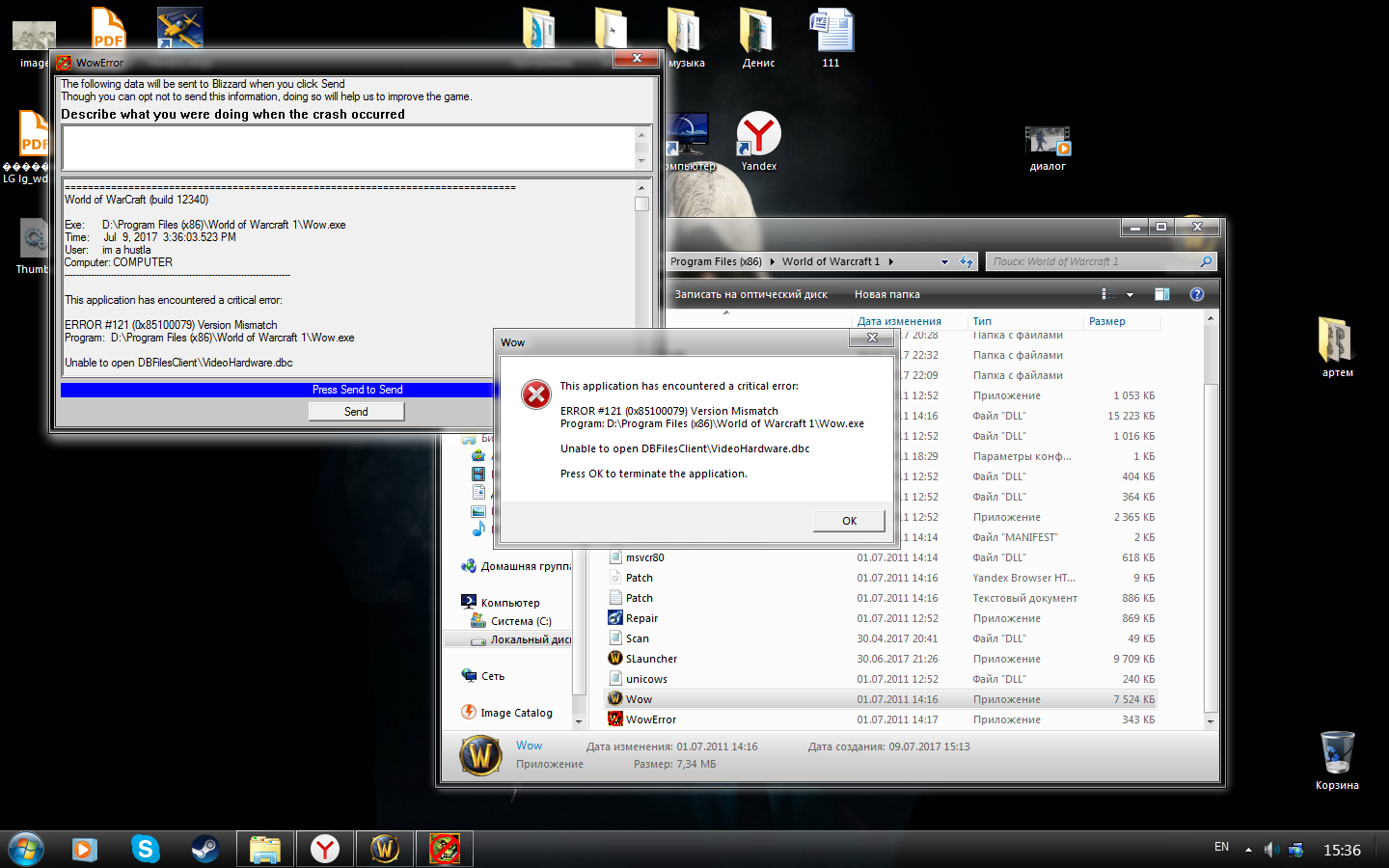Click Send in the WowError window
Screen dimensions: 1389x868
click(x=356, y=412)
